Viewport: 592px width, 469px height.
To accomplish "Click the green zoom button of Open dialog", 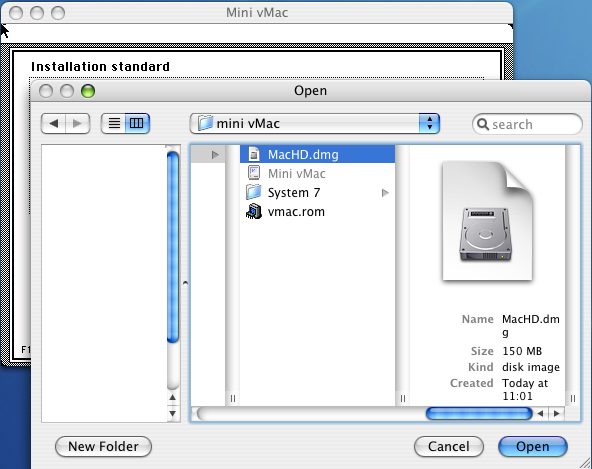I will 88,91.
